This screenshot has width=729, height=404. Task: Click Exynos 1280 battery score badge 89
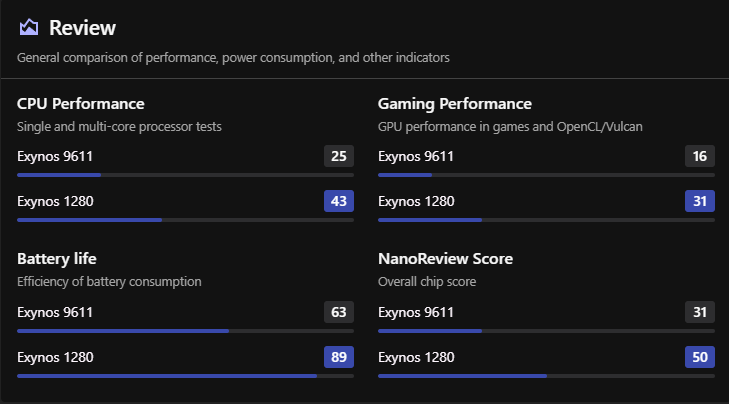pyautogui.click(x=339, y=357)
